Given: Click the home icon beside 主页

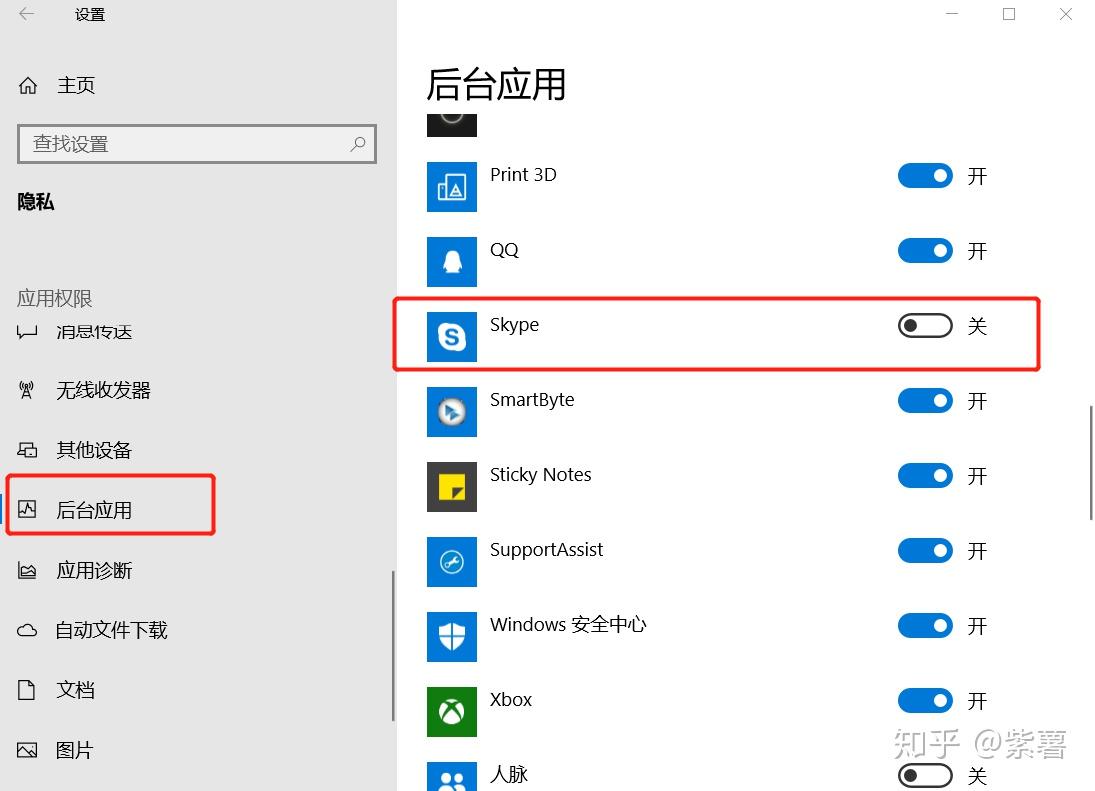Looking at the screenshot, I should tap(28, 86).
